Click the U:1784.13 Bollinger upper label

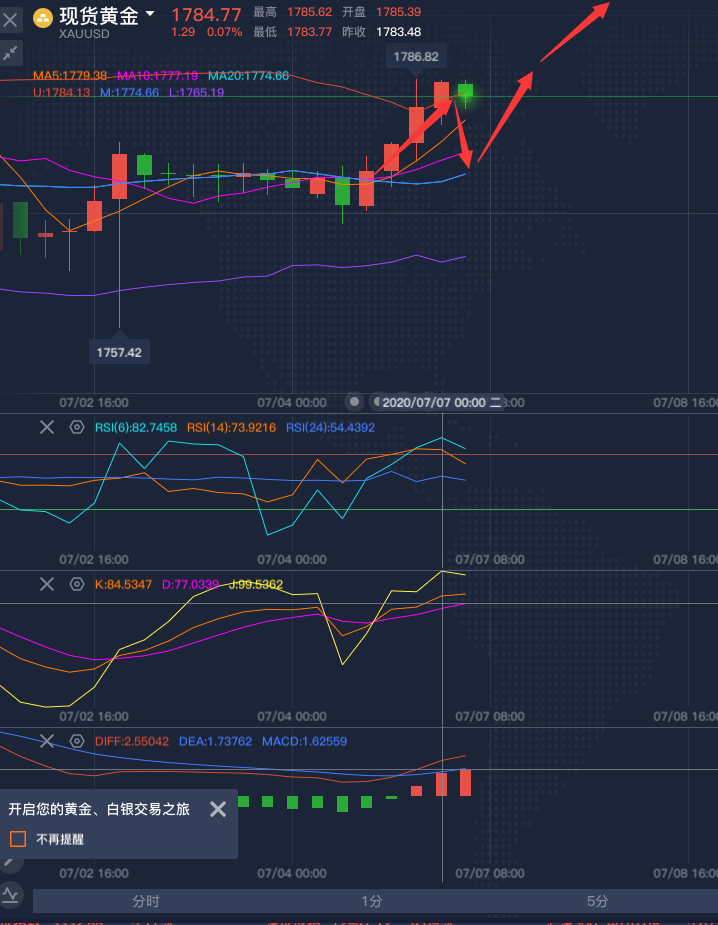(x=61, y=93)
